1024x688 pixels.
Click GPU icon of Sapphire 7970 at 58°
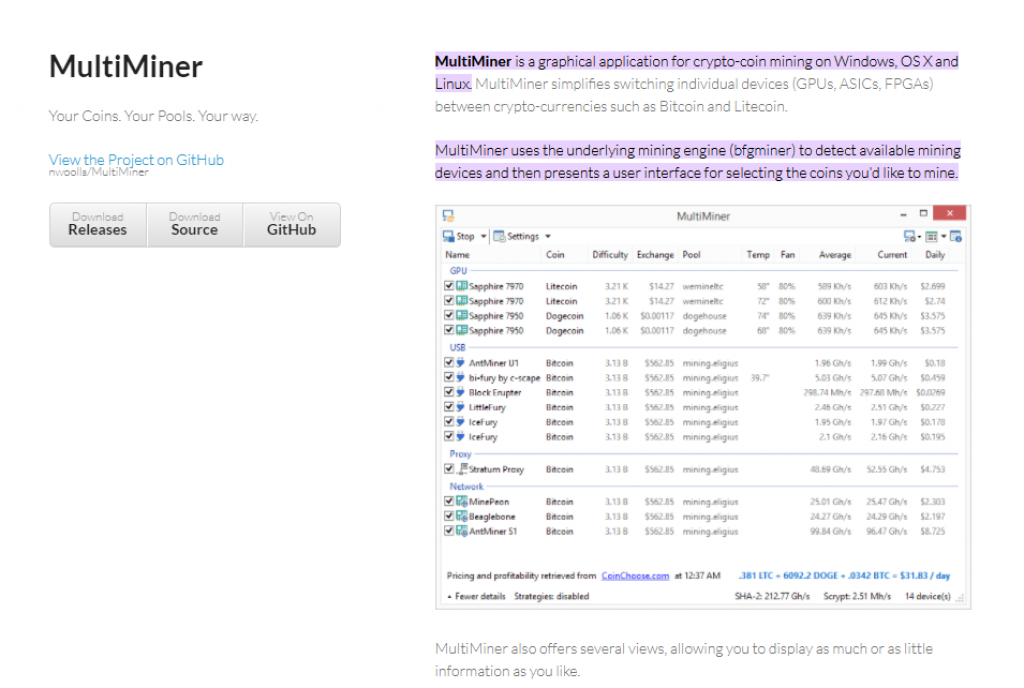[462, 286]
